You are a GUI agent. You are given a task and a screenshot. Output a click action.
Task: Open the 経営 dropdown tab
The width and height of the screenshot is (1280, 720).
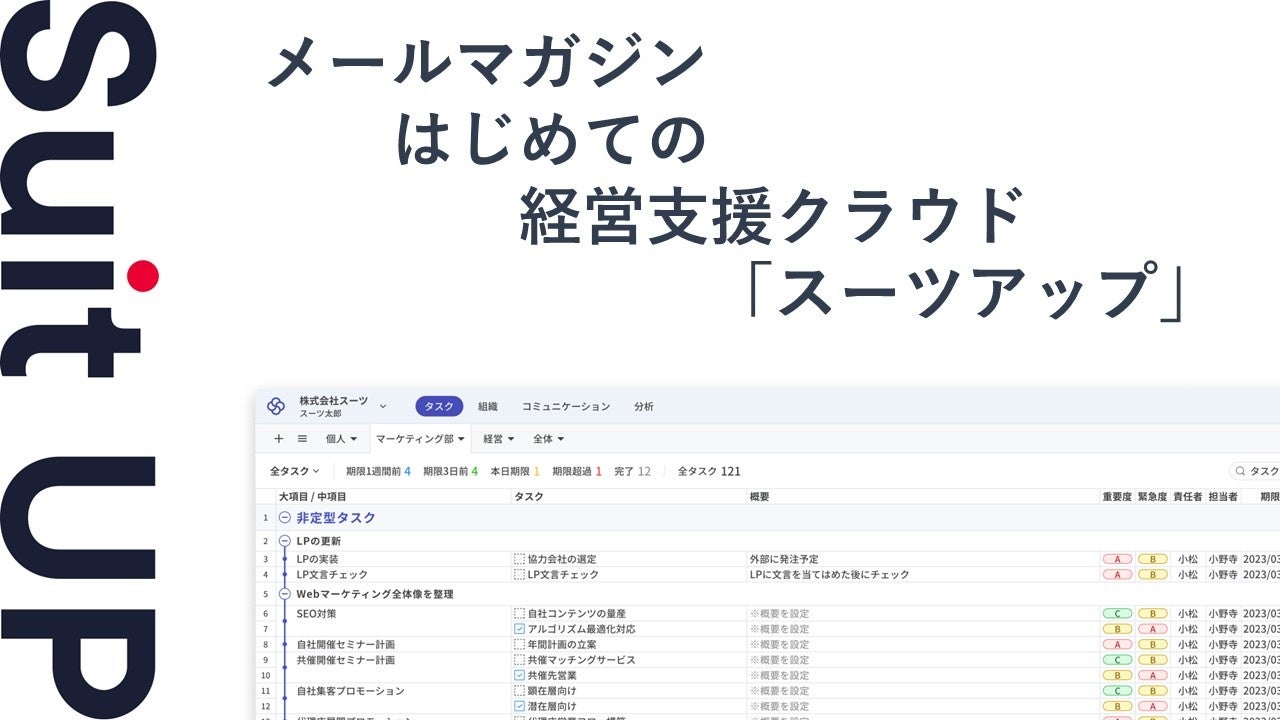click(x=498, y=439)
